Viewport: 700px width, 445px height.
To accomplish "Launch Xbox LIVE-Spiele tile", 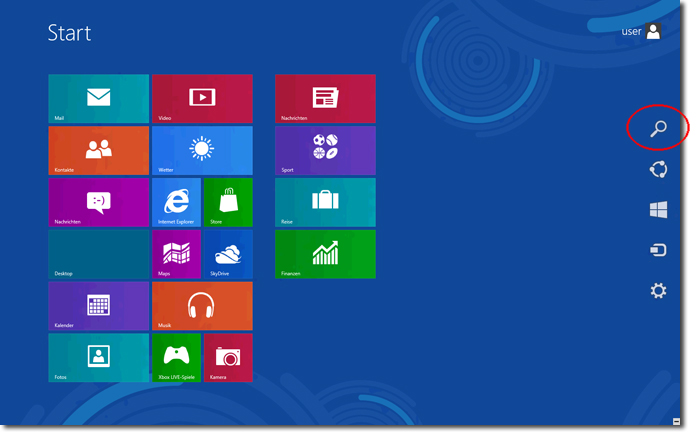I will click(176, 358).
